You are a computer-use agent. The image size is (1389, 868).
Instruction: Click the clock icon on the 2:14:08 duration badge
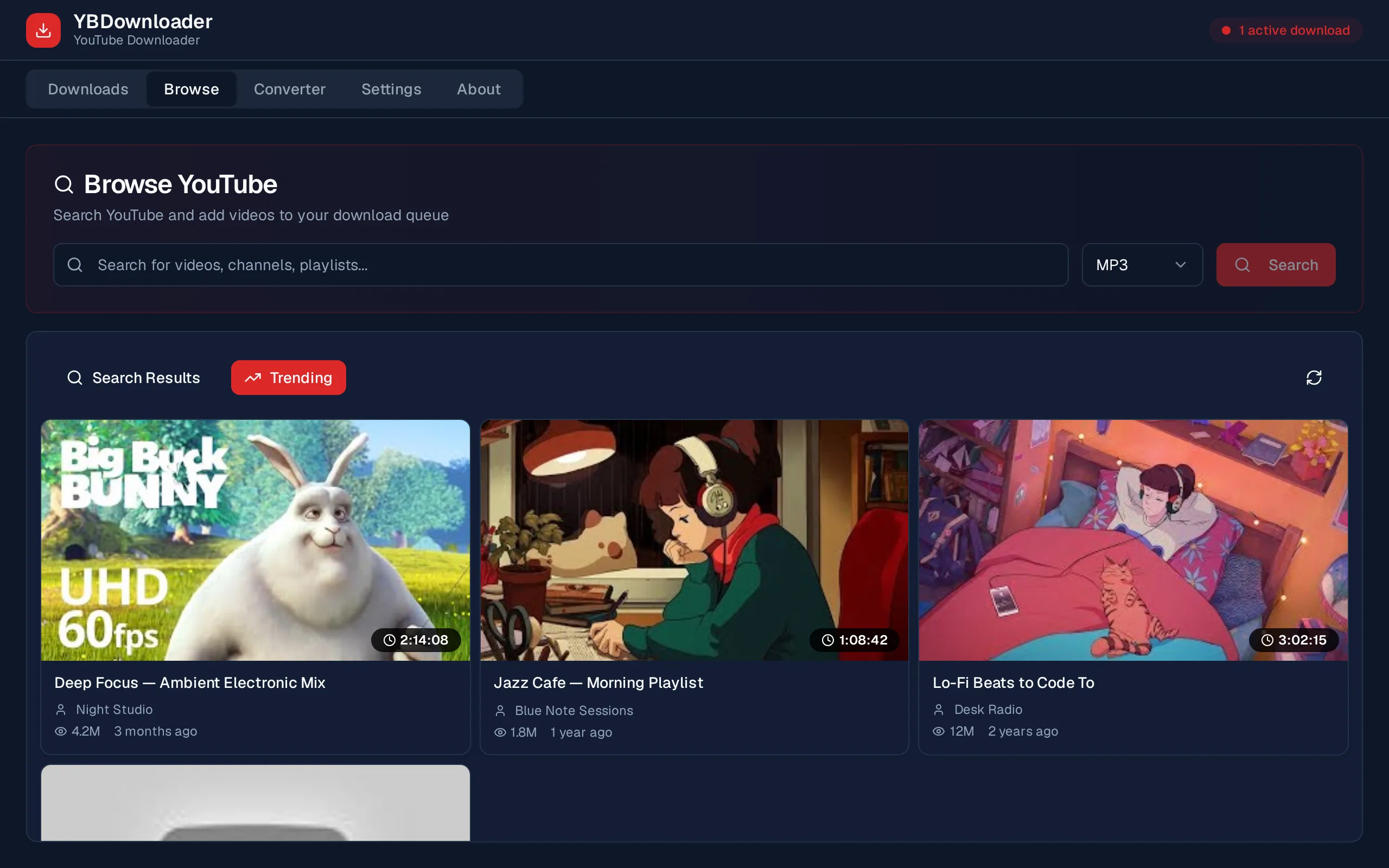[x=389, y=640]
